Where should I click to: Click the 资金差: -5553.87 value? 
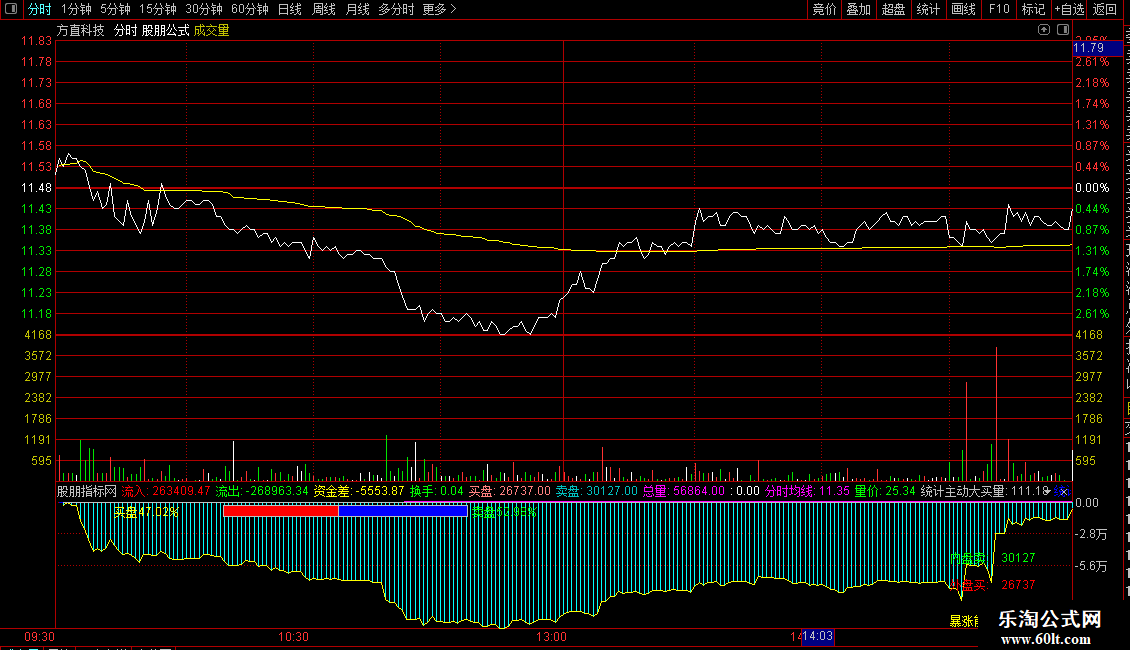(359, 491)
